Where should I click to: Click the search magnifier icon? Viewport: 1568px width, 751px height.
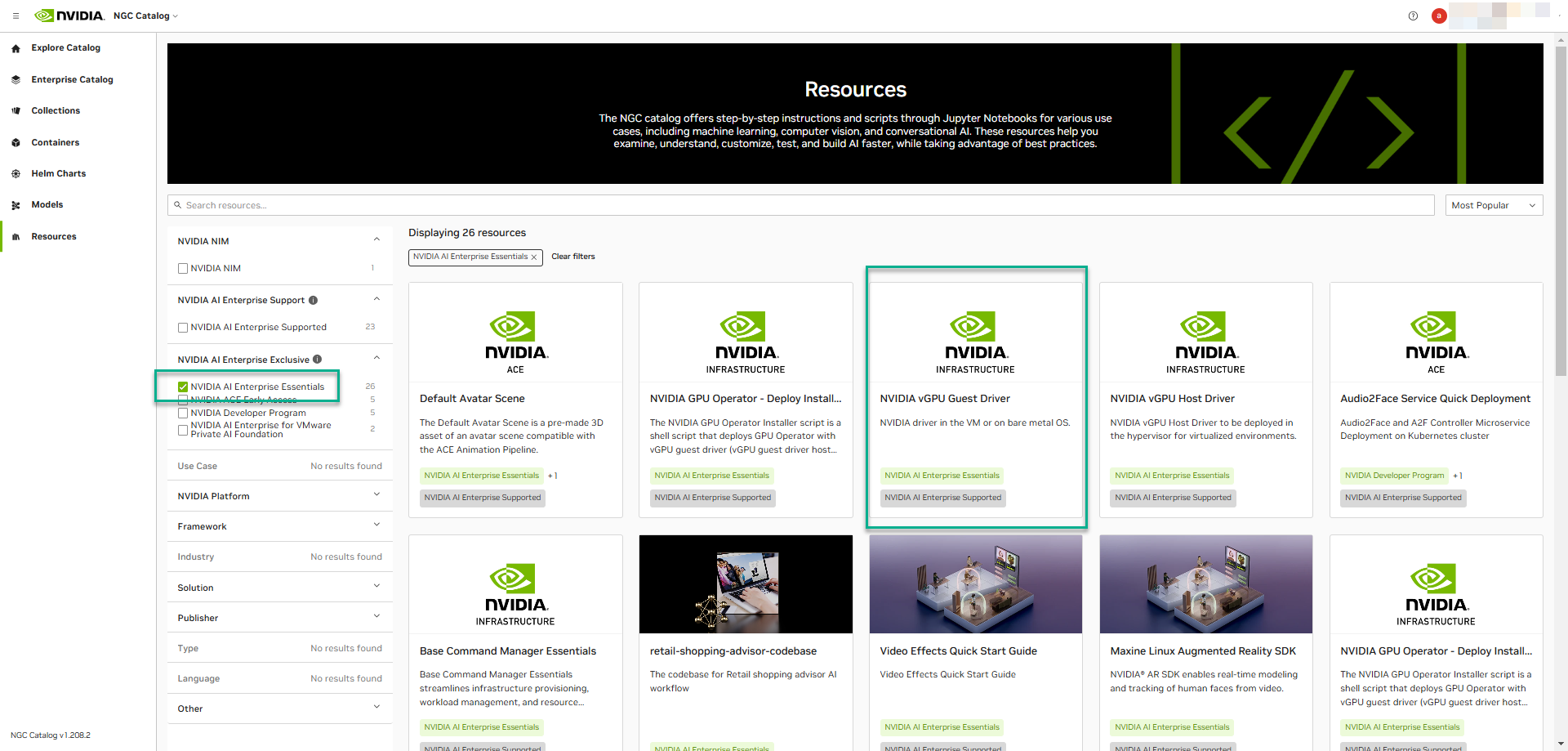point(177,205)
